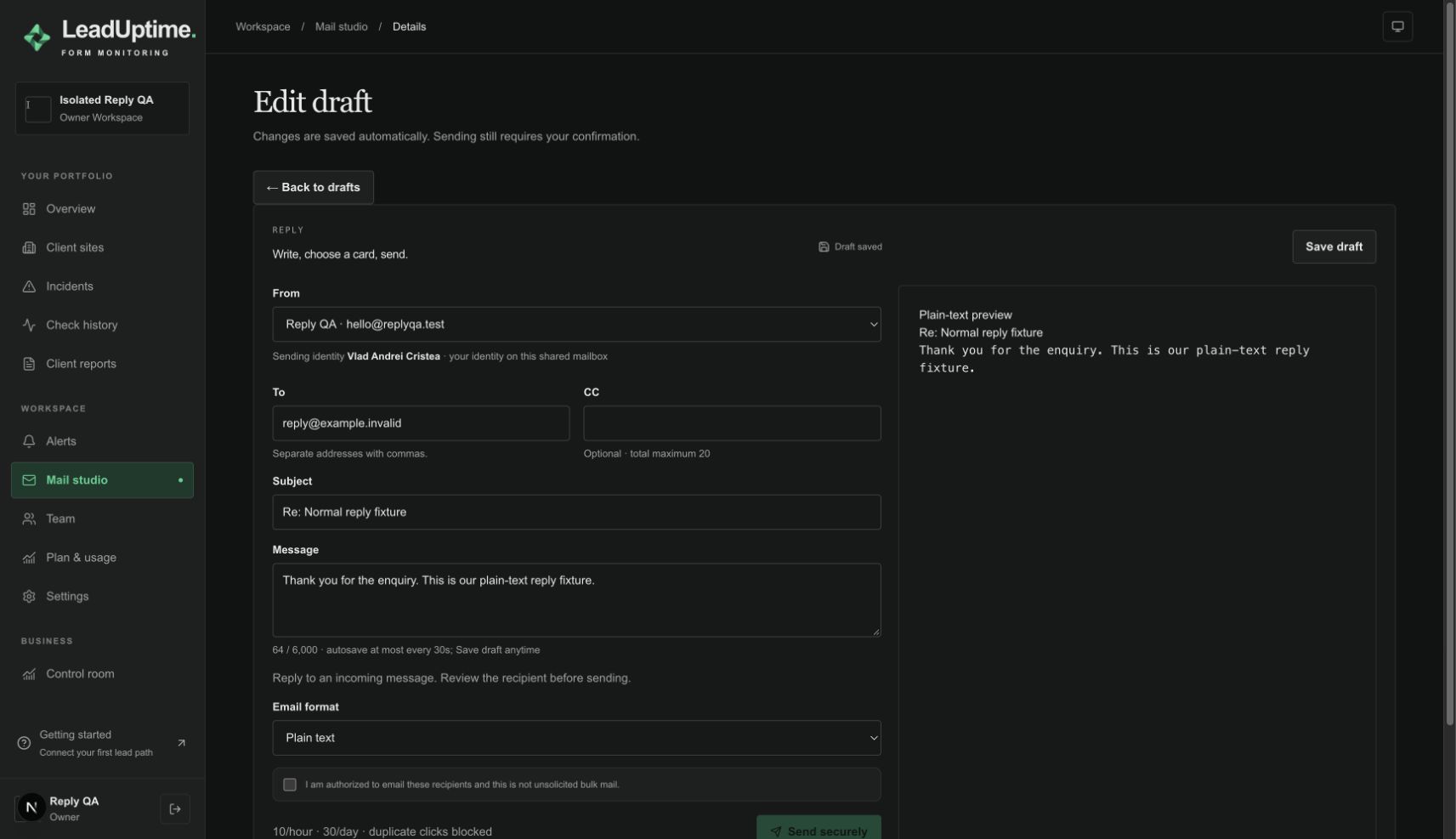Click the Getting started help circle icon

click(24, 744)
